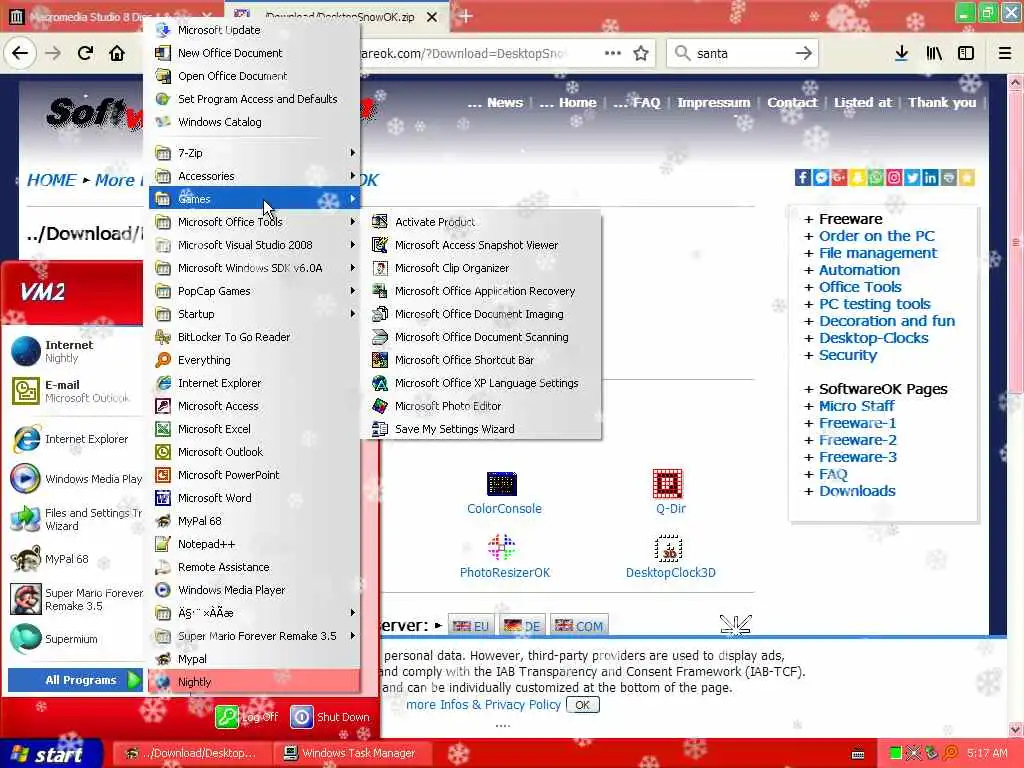
Task: Click the search box containing santa
Action: [x=741, y=54]
